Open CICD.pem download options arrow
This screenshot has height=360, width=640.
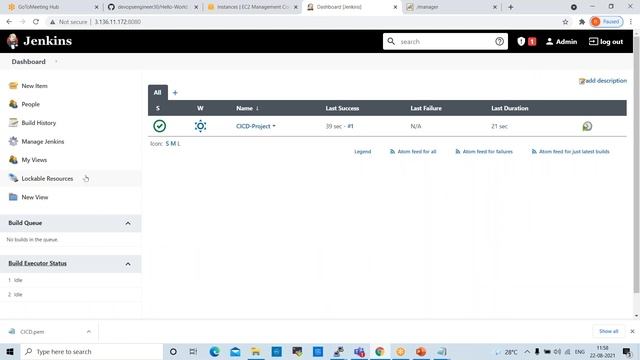click(x=89, y=331)
